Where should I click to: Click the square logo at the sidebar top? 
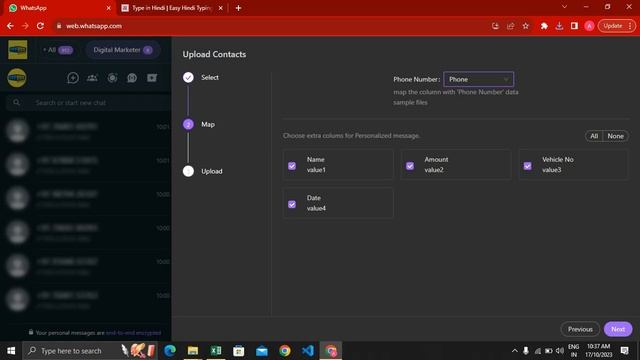click(18, 50)
